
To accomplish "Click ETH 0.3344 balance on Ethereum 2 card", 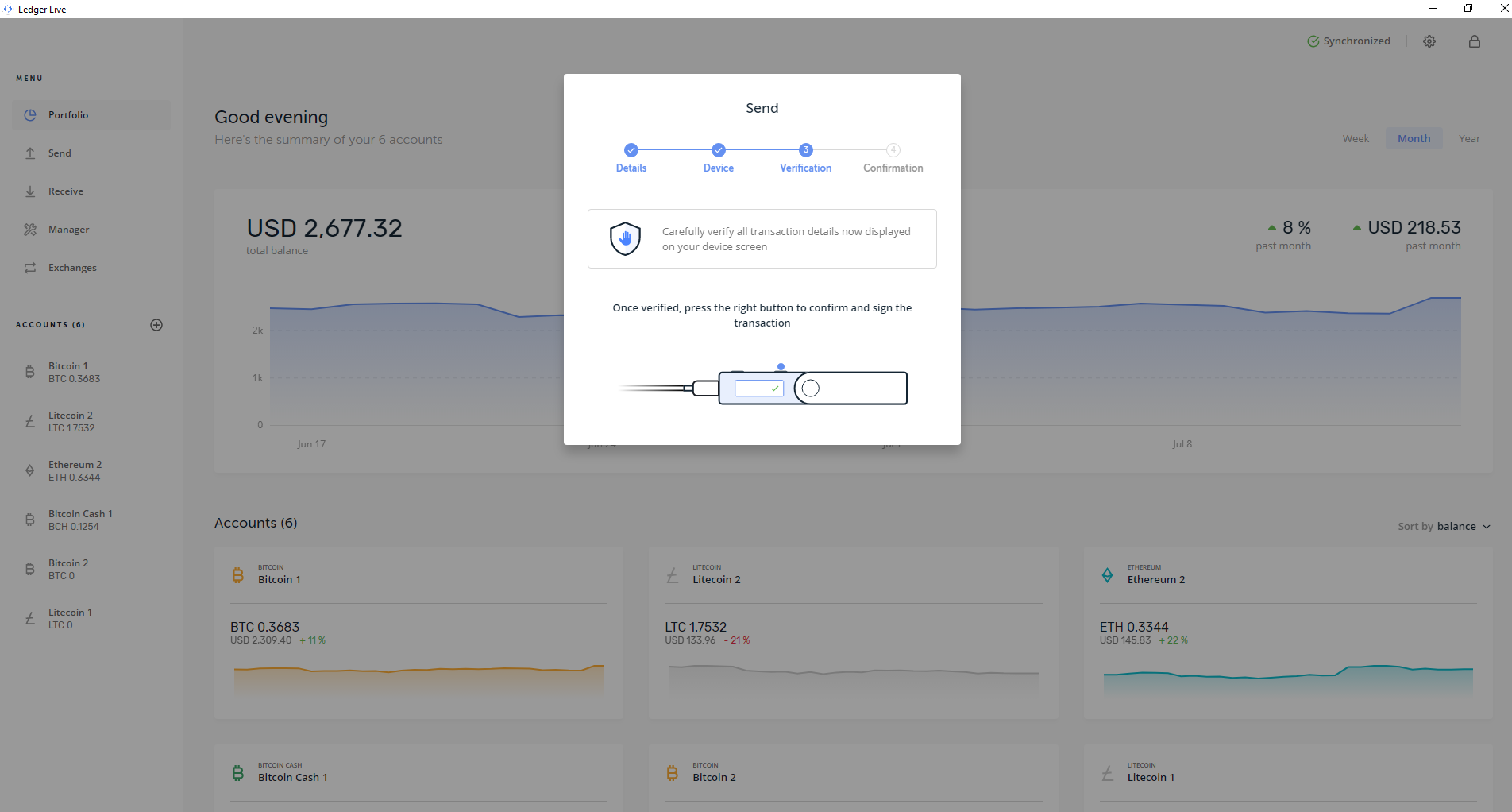I will pos(1134,627).
